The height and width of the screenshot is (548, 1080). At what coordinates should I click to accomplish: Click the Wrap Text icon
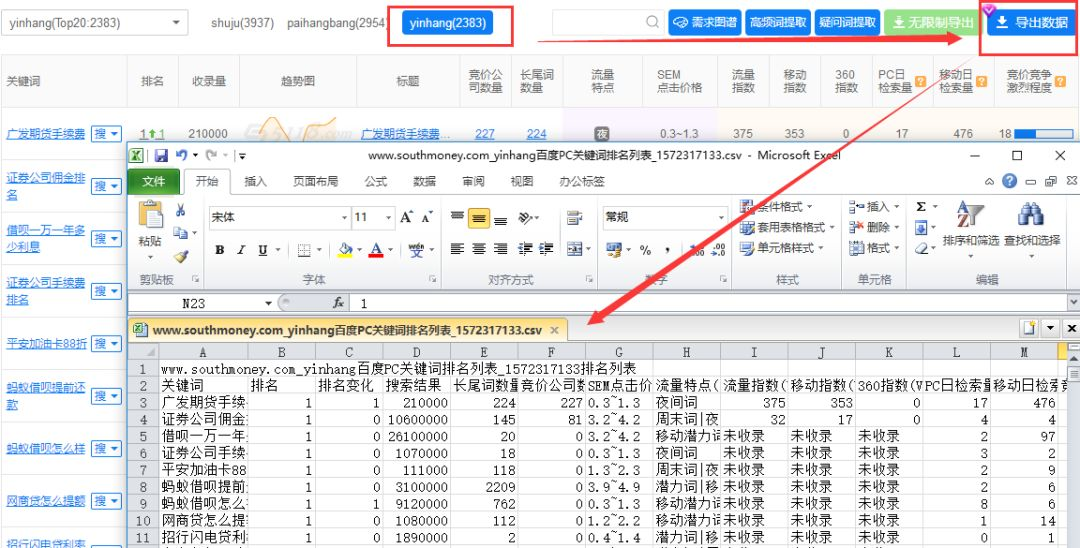[574, 218]
